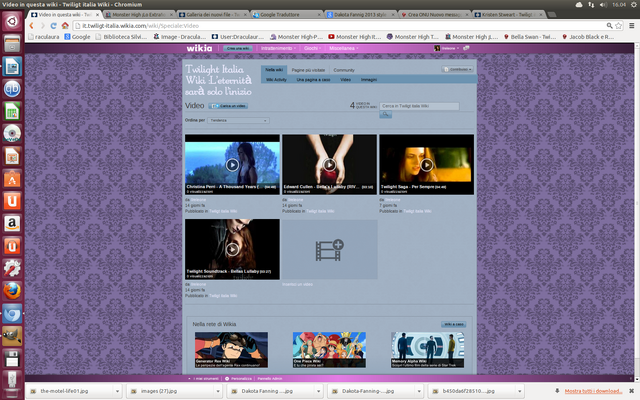Open Ubuntu Software Center launcher icon
The height and width of the screenshot is (400, 640).
point(12,178)
